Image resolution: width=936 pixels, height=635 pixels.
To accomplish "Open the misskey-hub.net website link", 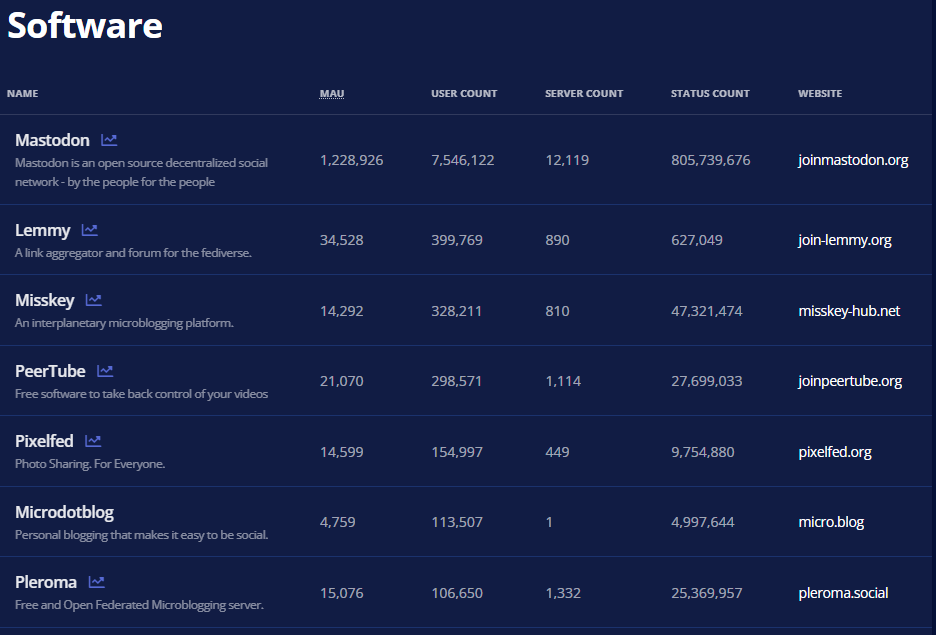I will coord(849,311).
